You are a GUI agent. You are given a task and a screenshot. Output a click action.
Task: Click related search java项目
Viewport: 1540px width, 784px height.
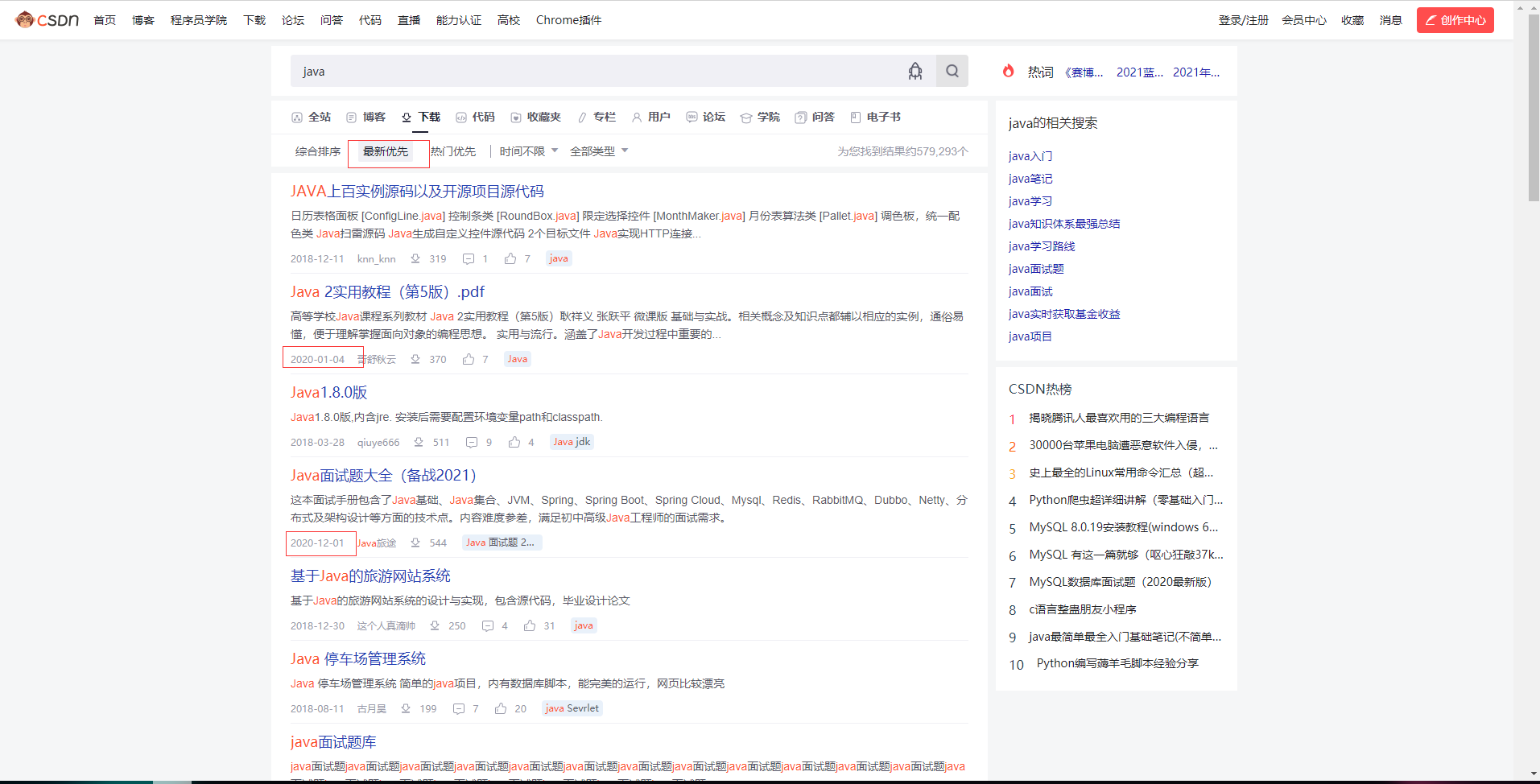(x=1030, y=336)
